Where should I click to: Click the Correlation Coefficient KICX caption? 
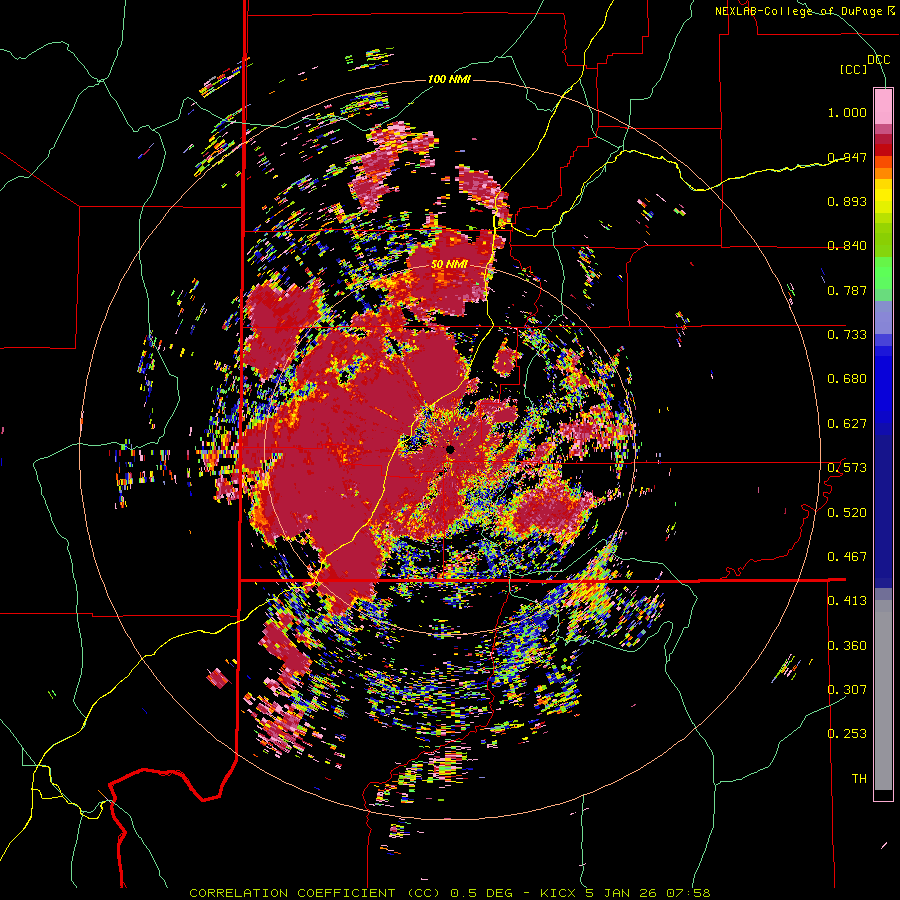[x=449, y=893]
